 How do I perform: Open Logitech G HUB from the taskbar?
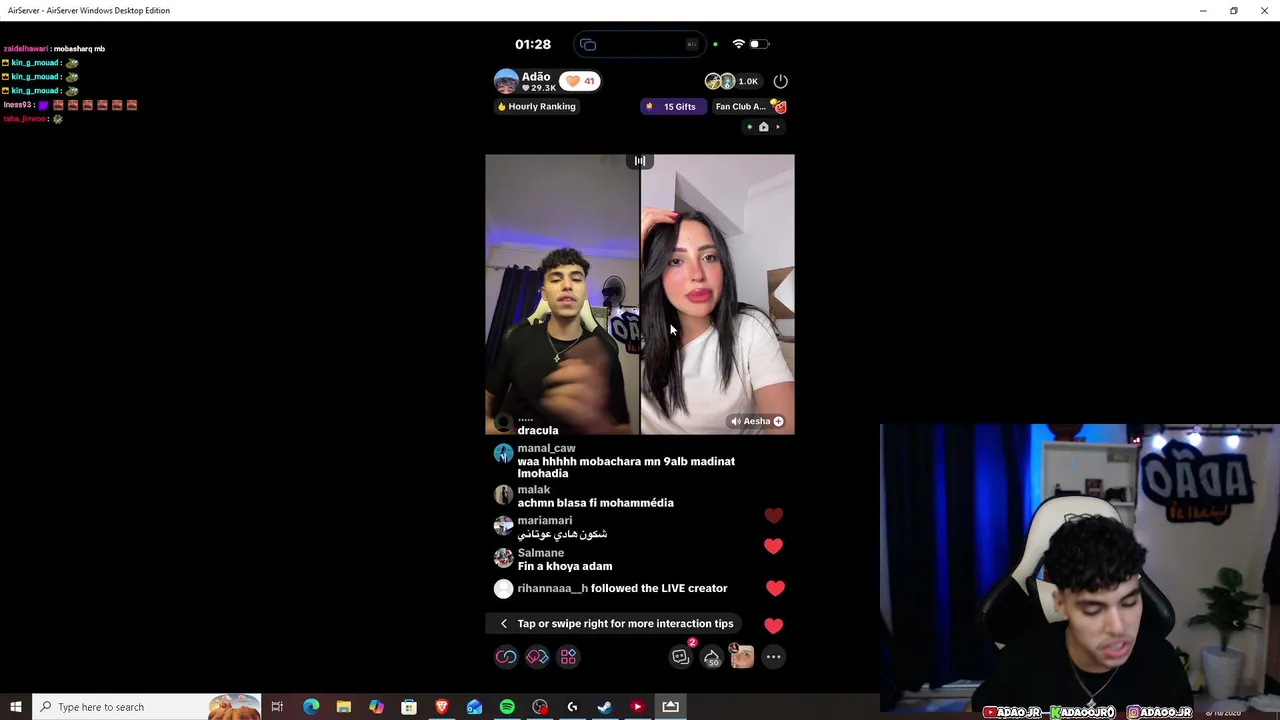(x=572, y=707)
